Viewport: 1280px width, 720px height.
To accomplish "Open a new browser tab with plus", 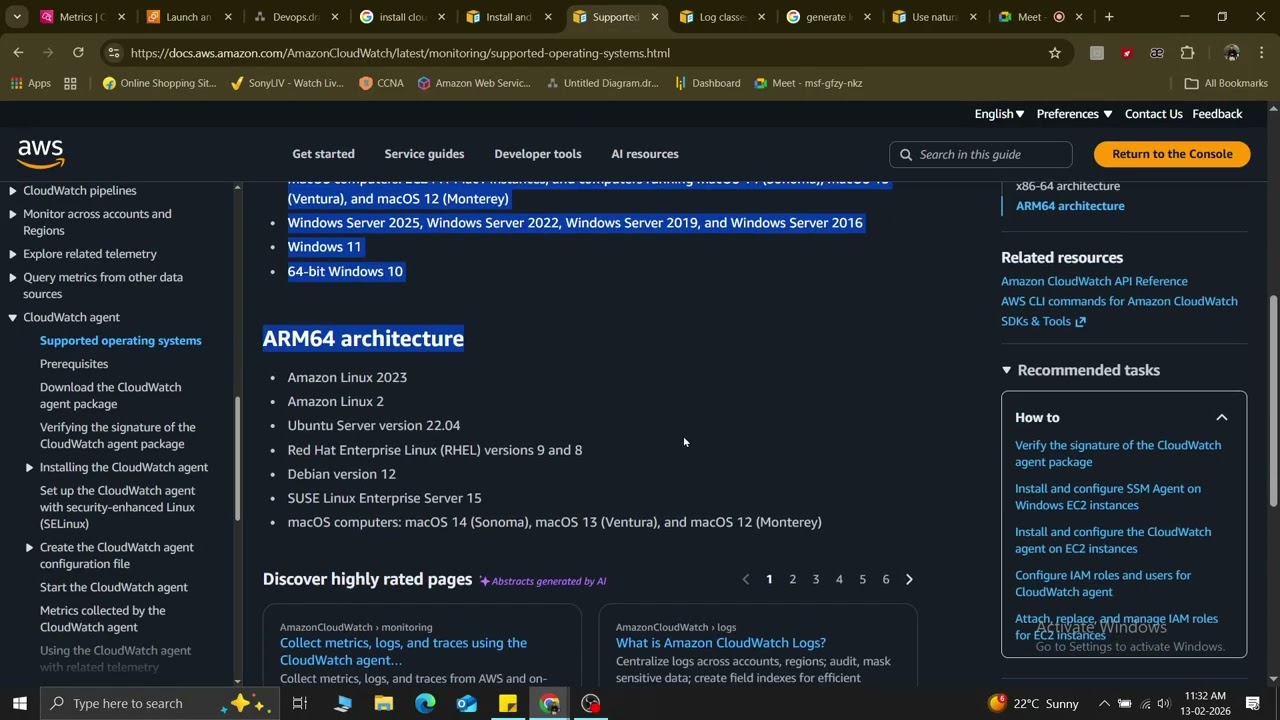I will coord(1108,17).
